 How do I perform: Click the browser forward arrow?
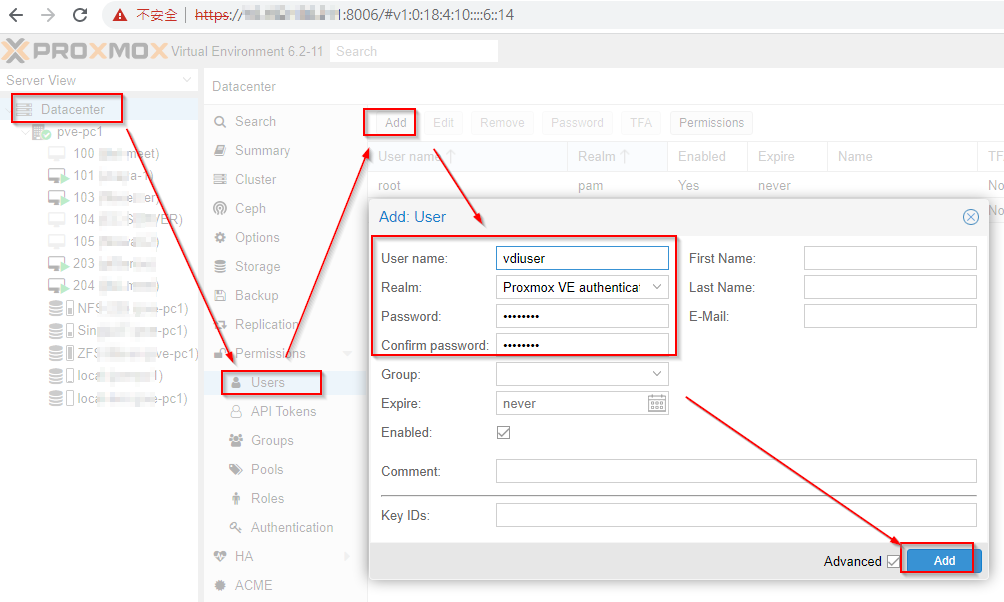click(x=48, y=15)
